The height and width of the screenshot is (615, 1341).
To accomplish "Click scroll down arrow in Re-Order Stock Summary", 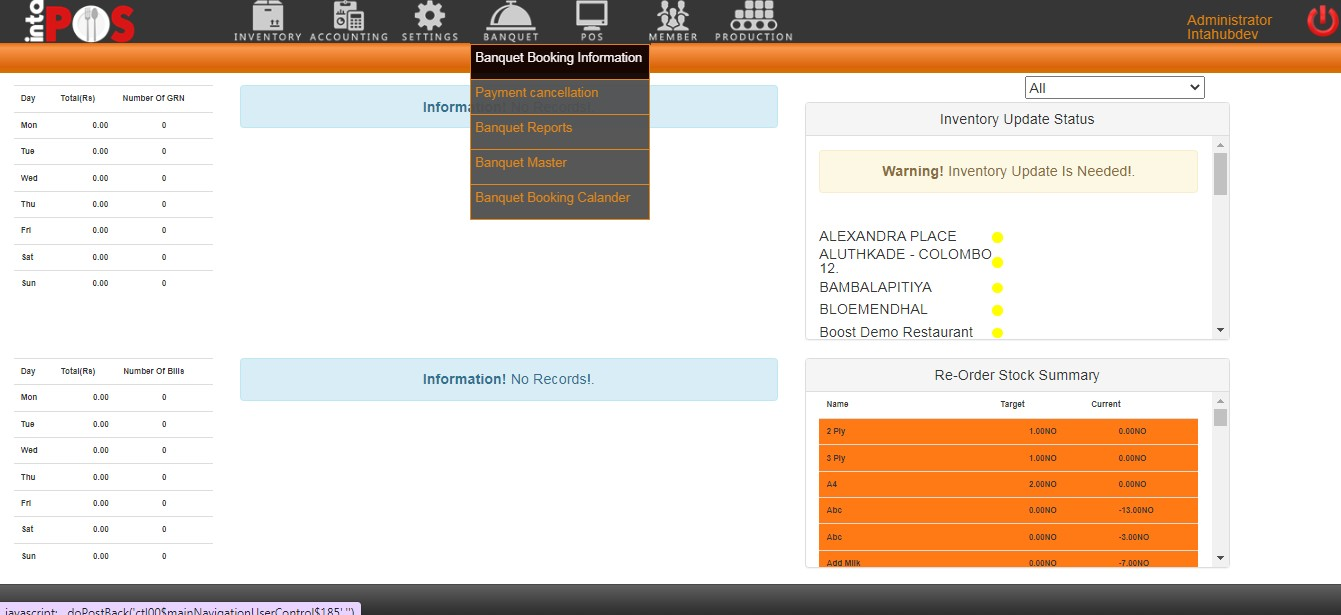I will [x=1220, y=557].
